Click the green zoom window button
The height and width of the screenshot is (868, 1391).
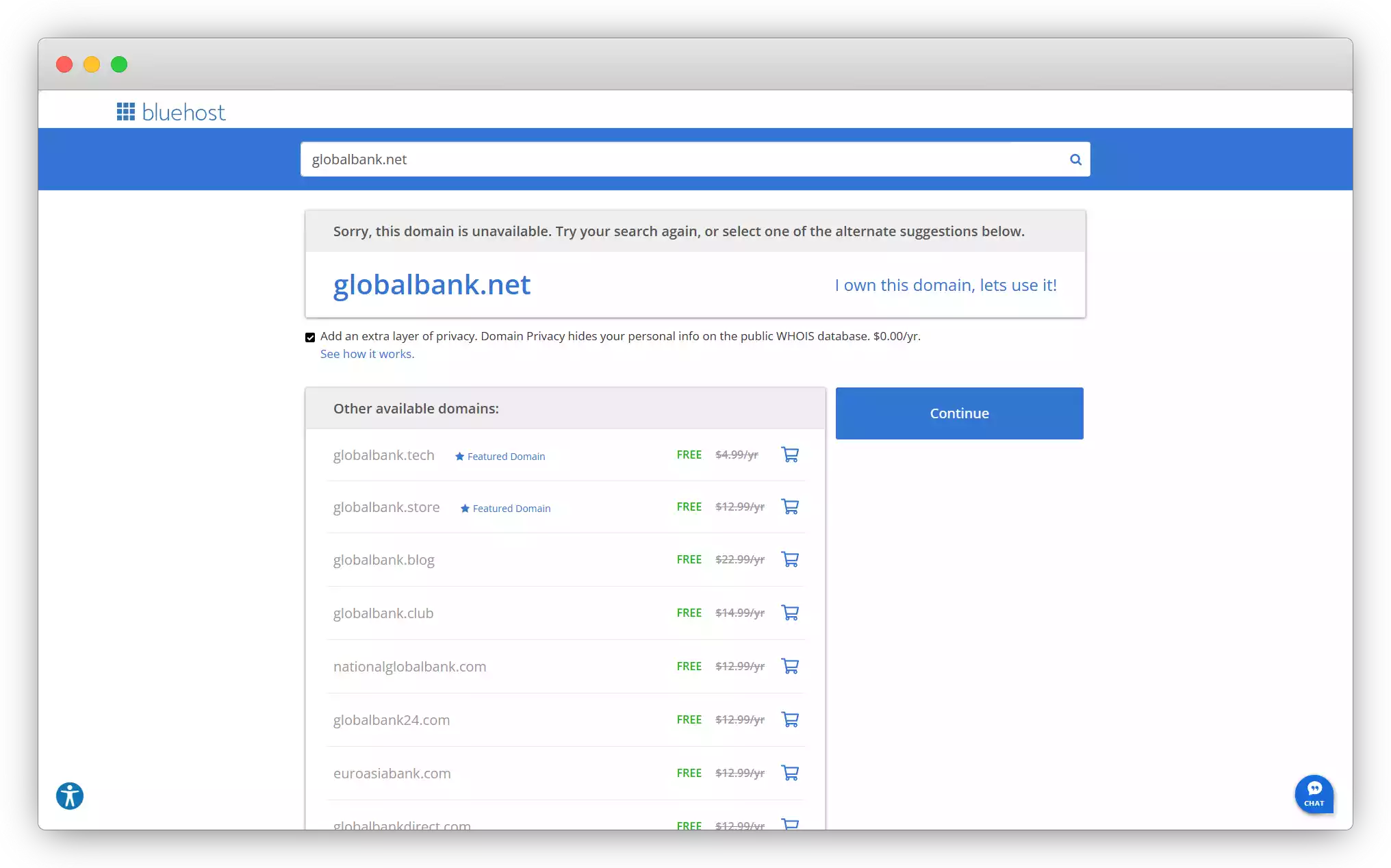pos(119,64)
